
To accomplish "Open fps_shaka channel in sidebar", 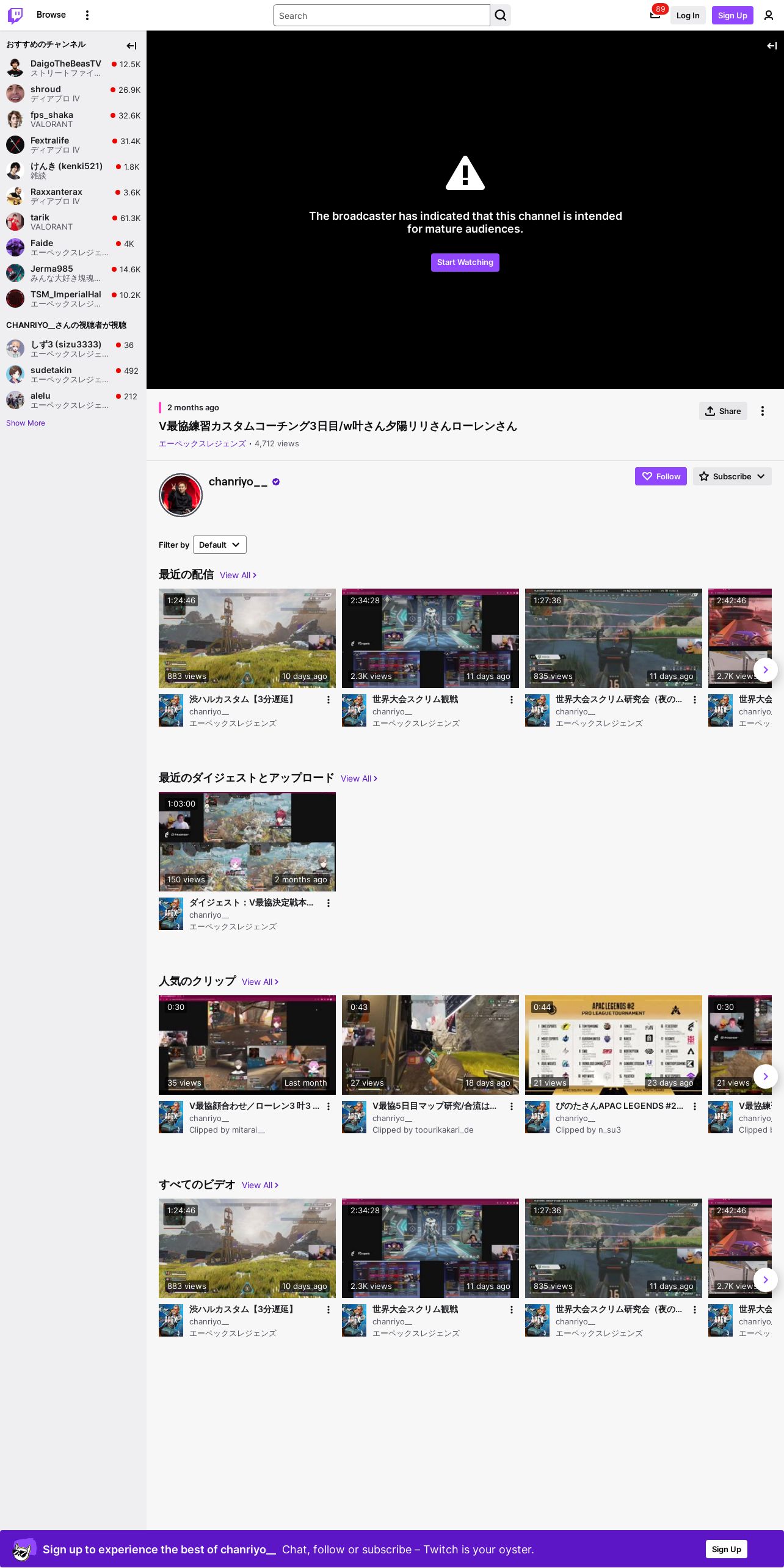I will (73, 119).
